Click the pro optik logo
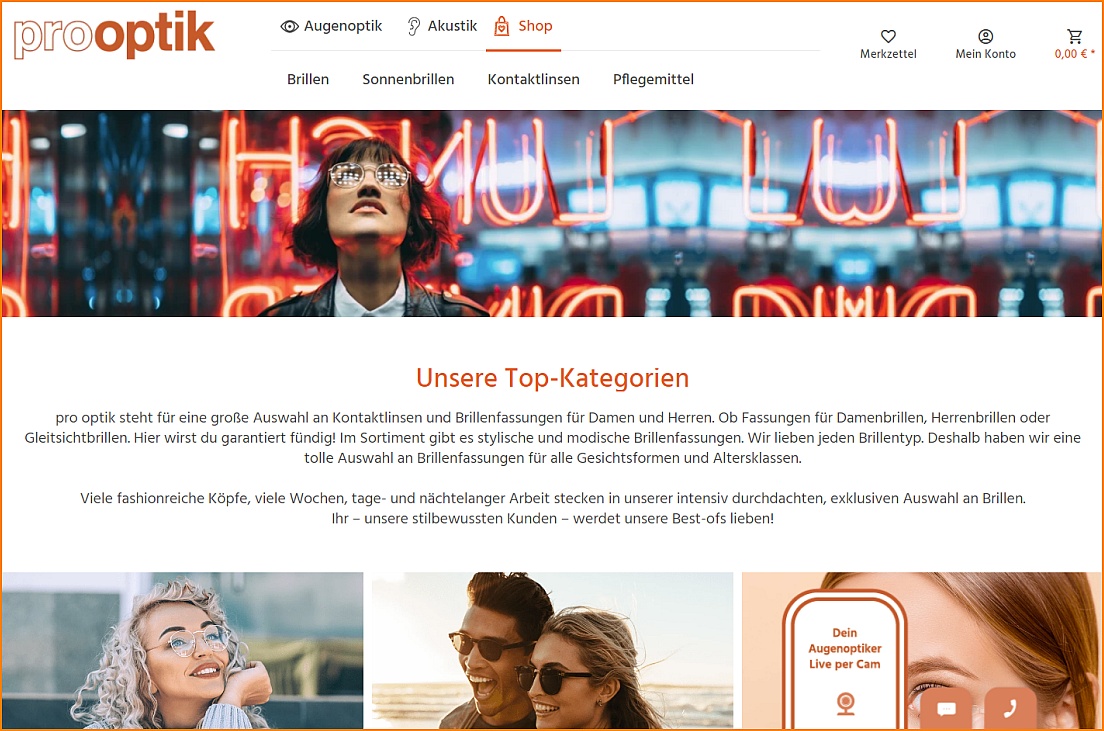Screen dimensions: 1104x731 point(114,35)
